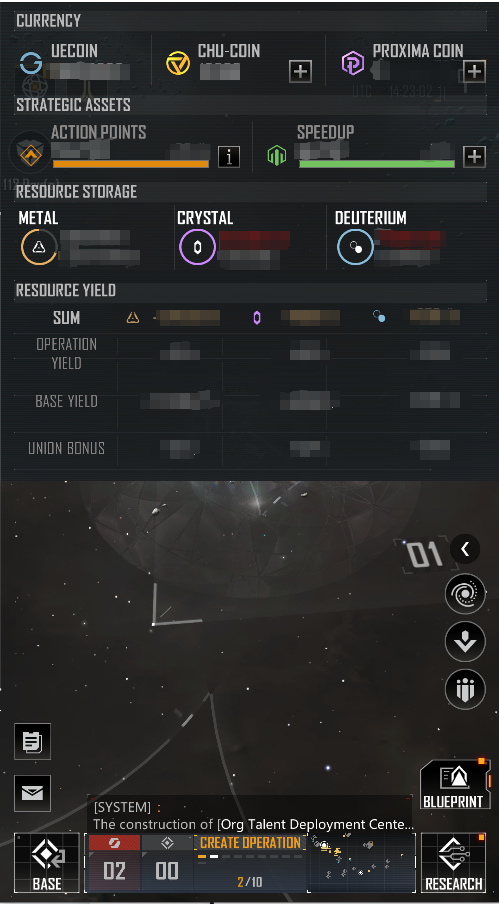Add Speedup with plus button

click(474, 156)
